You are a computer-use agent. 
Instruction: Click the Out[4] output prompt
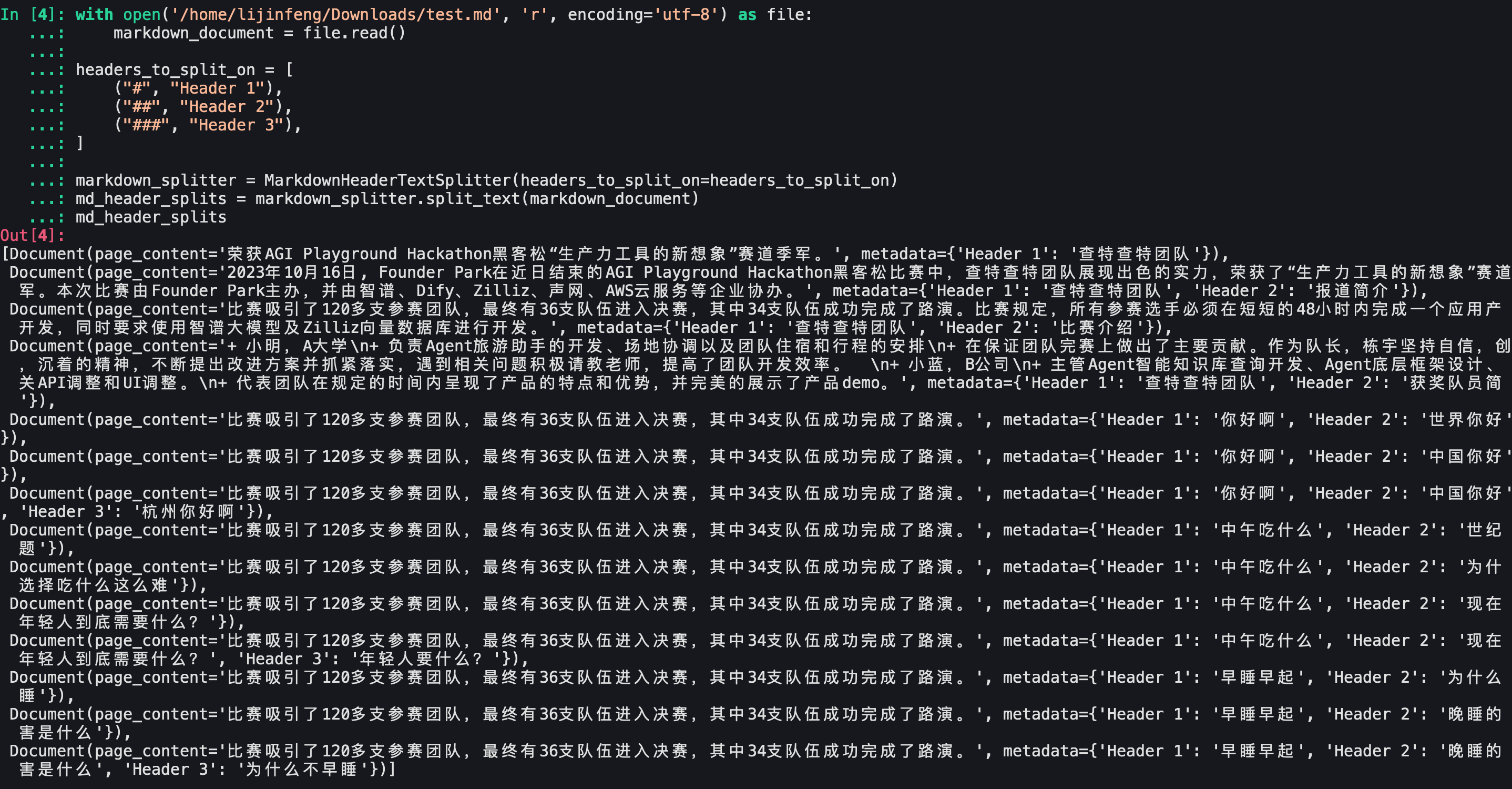(32, 236)
